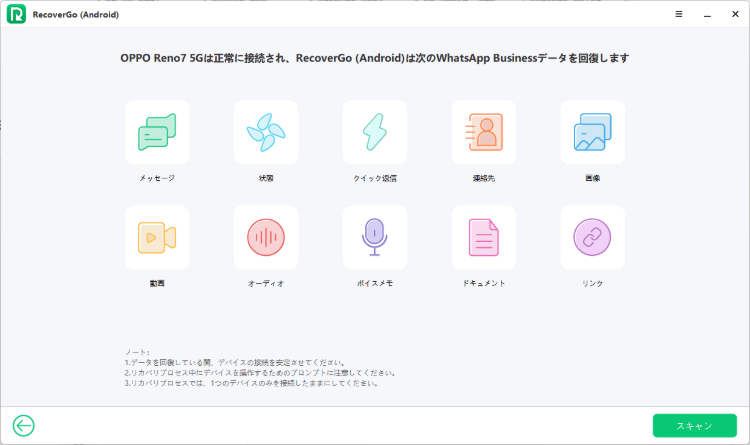The width and height of the screenshot is (750, 445).
Task: Select the blue pinwheel status icon
Action: (266, 132)
